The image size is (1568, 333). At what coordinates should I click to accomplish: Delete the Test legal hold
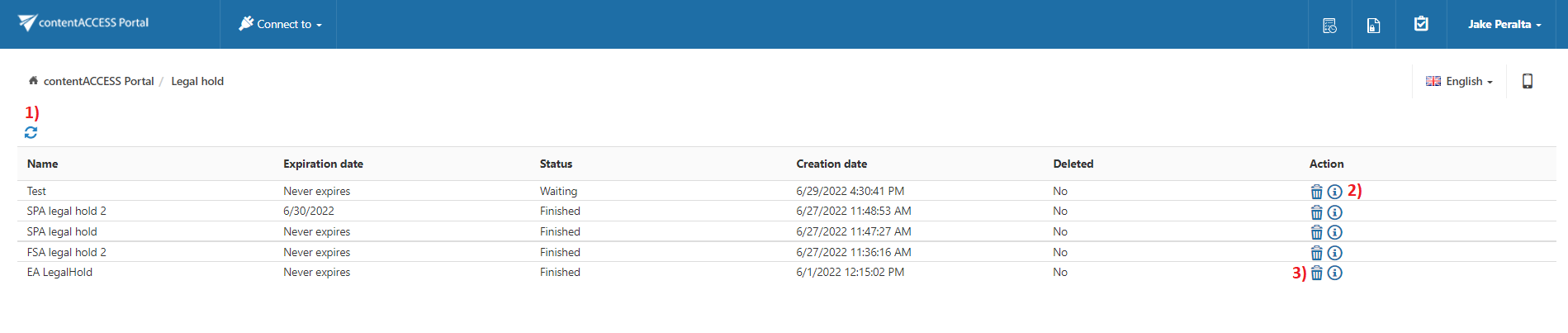pos(1316,192)
